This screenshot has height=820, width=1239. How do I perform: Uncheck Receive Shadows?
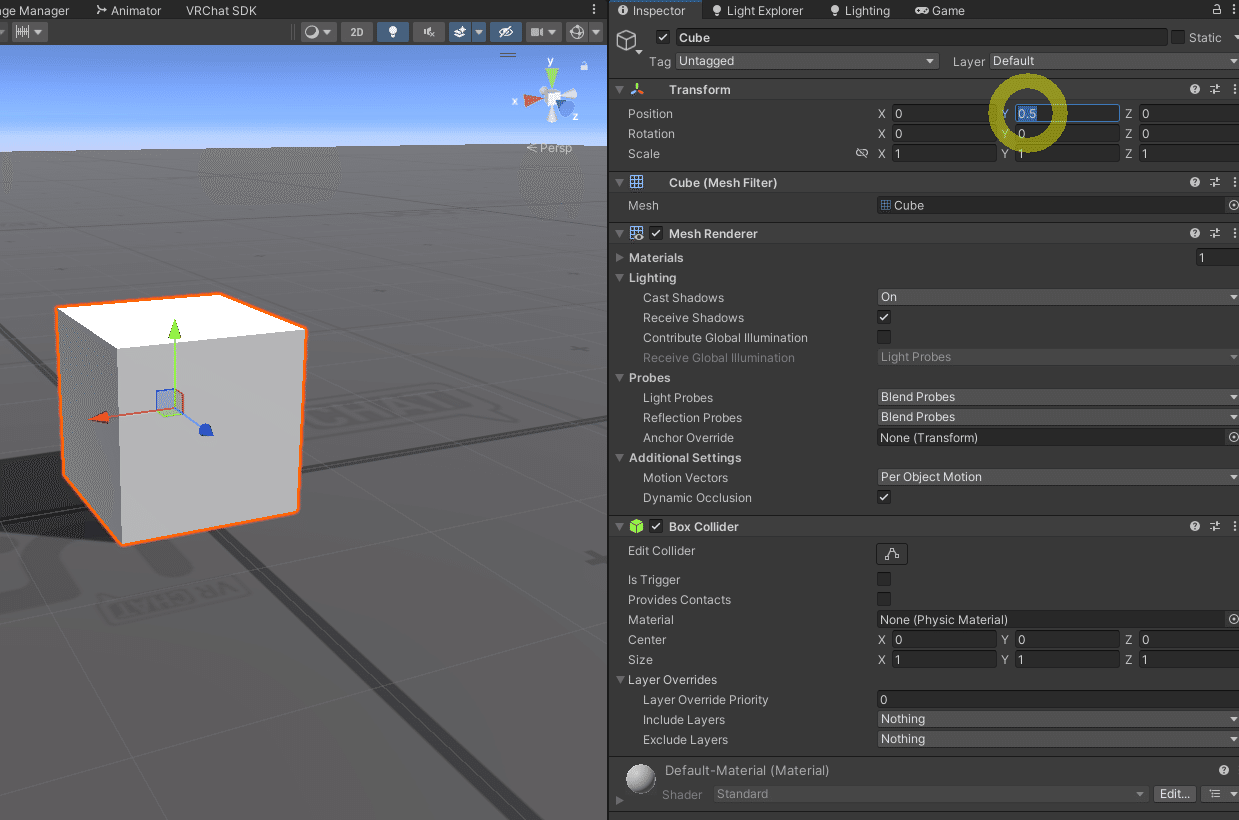pyautogui.click(x=884, y=317)
